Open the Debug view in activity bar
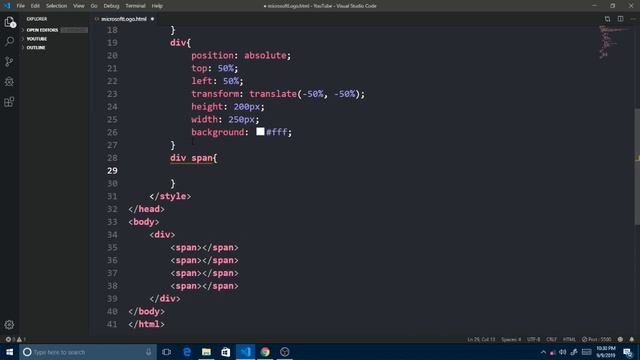The width and height of the screenshot is (640, 360). (9, 82)
